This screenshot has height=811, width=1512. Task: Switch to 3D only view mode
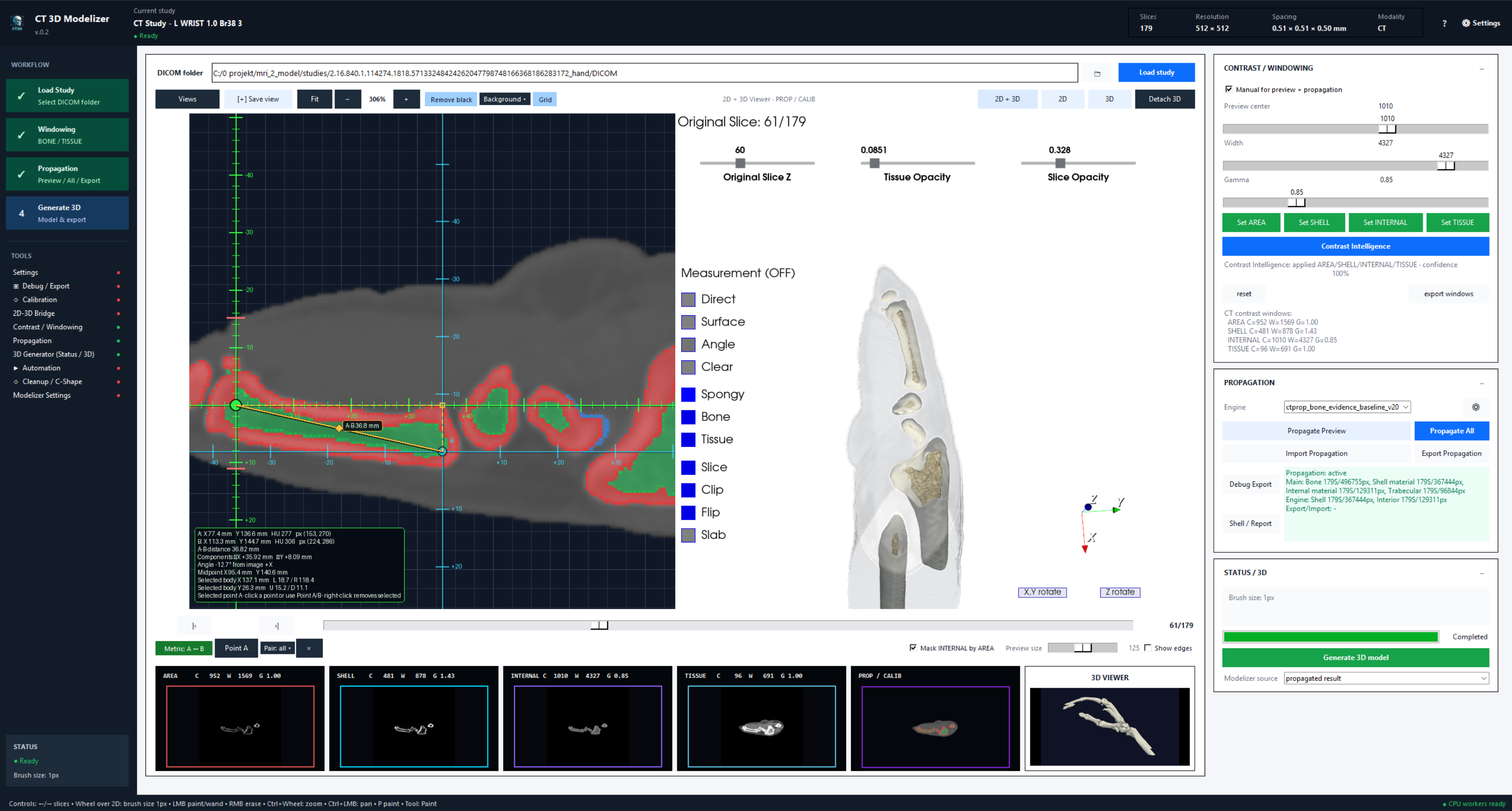coord(1109,99)
